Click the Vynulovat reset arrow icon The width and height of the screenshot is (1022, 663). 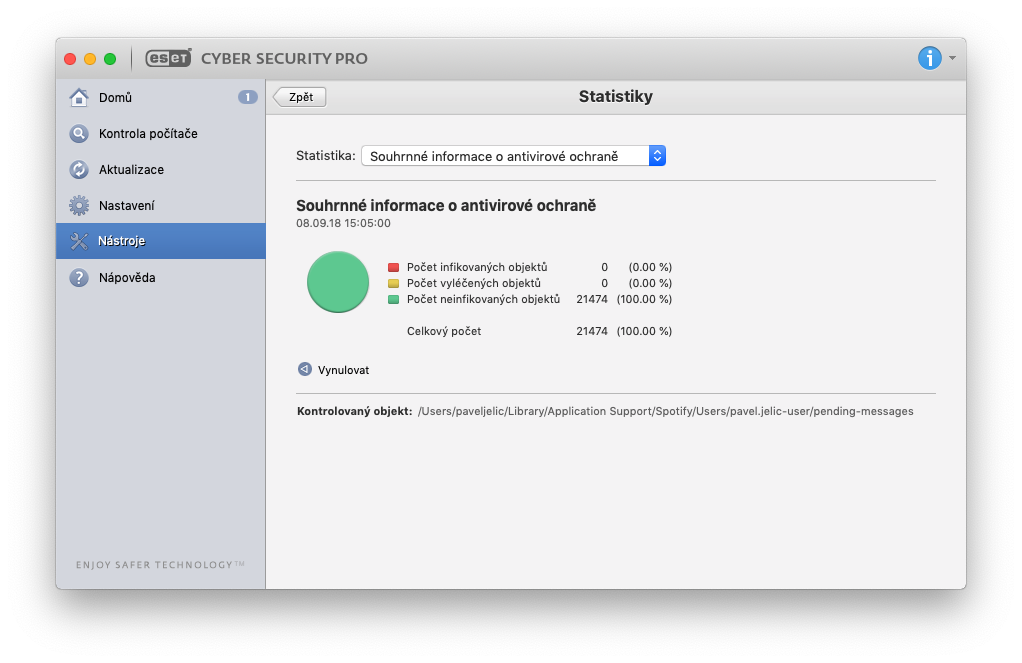click(304, 369)
